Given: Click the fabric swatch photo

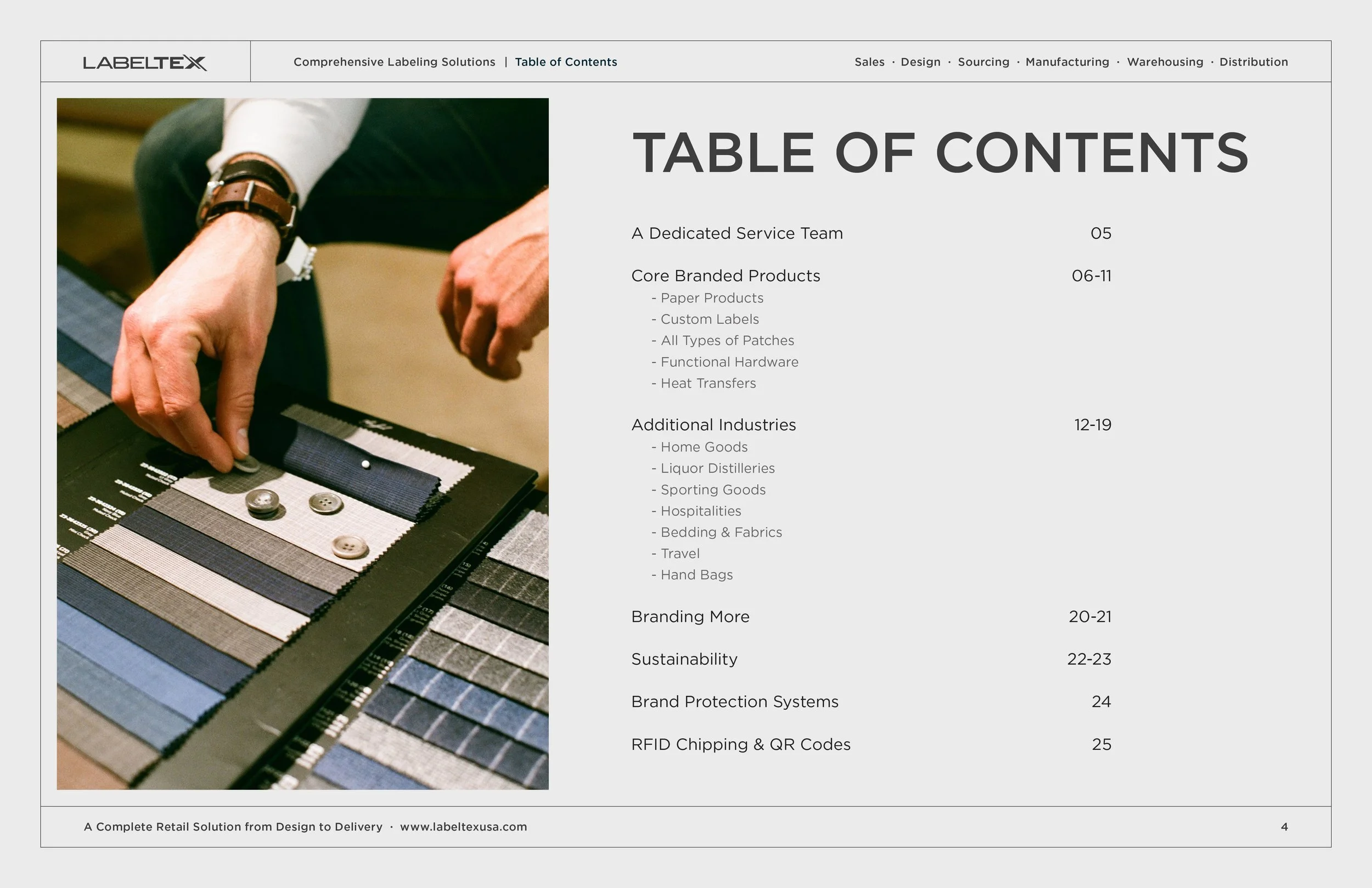Looking at the screenshot, I should (x=302, y=443).
